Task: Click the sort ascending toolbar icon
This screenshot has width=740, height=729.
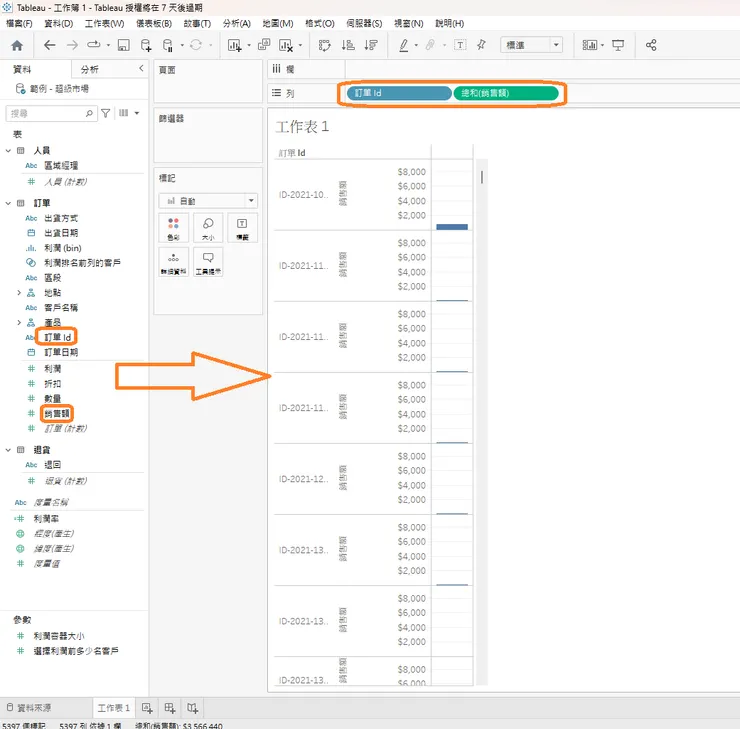Action: tap(348, 45)
